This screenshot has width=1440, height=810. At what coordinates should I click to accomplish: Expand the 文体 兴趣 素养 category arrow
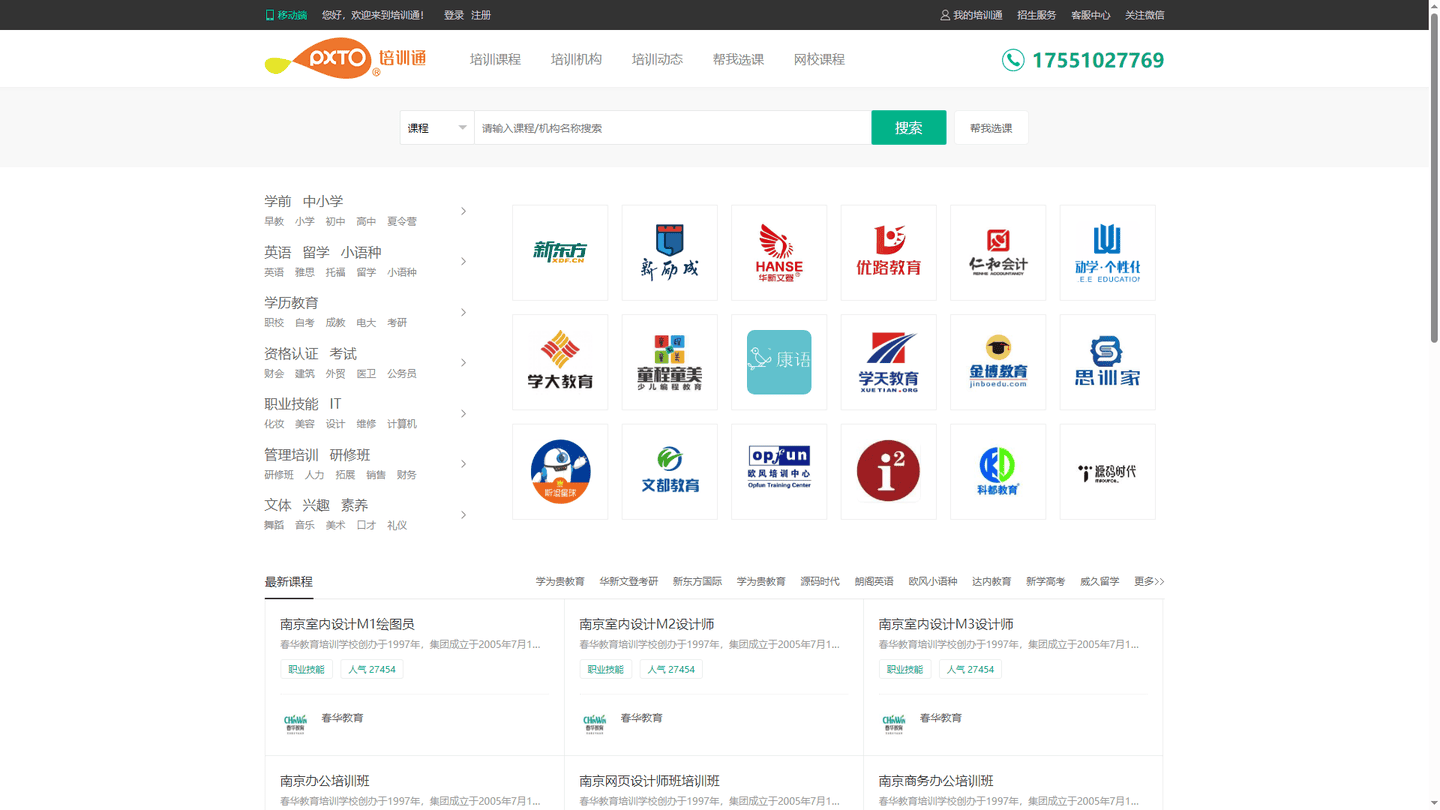click(x=463, y=515)
